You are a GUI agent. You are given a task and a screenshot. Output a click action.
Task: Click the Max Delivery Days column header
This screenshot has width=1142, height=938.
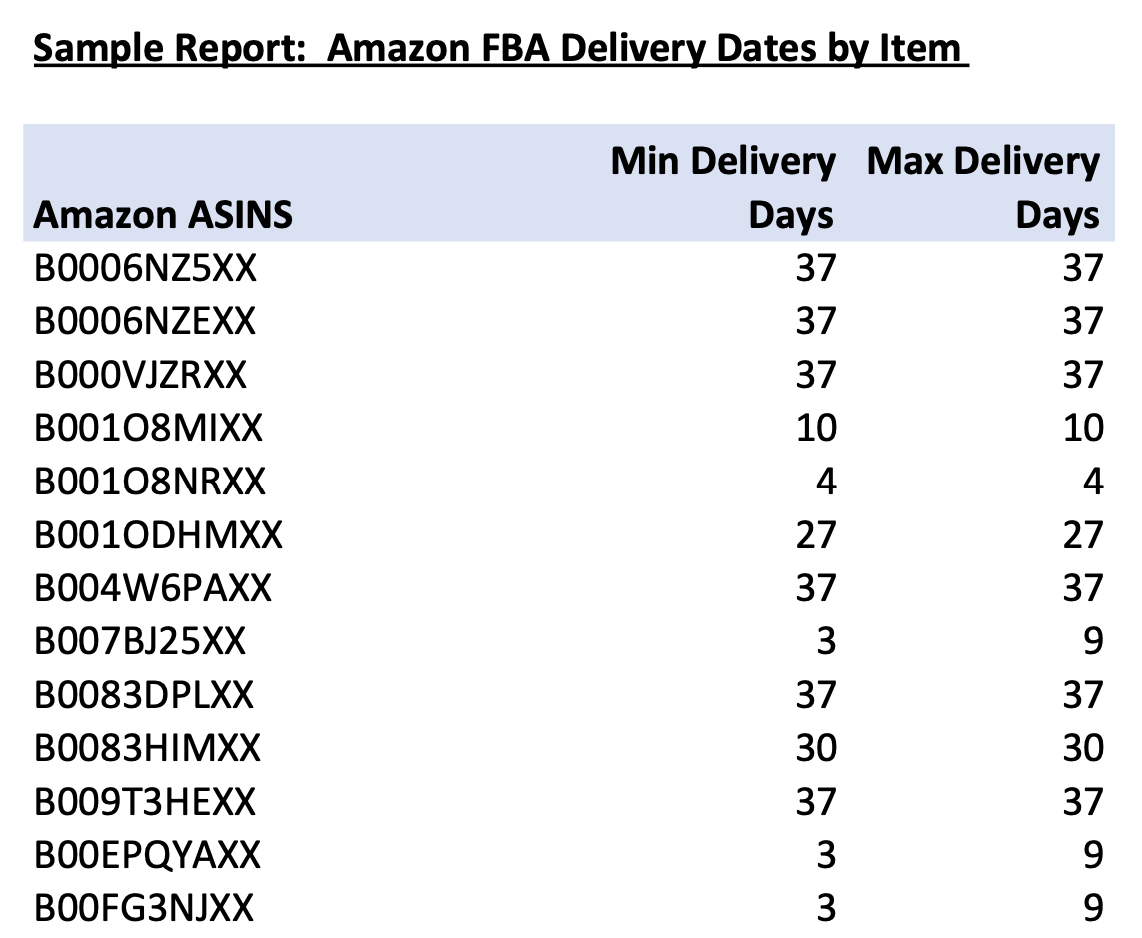(983, 188)
